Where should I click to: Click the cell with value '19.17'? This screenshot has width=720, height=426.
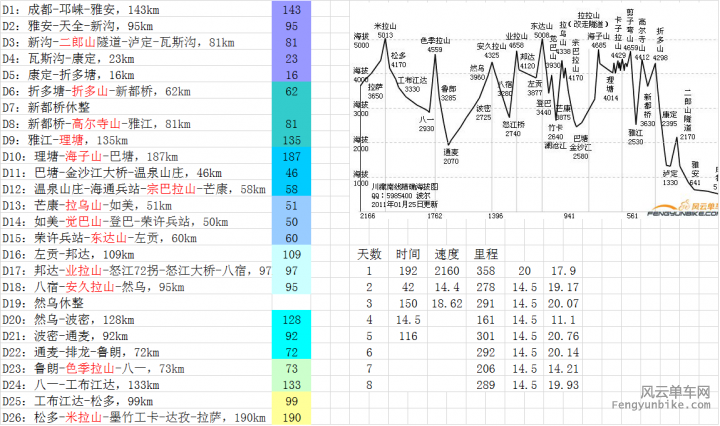tap(563, 286)
